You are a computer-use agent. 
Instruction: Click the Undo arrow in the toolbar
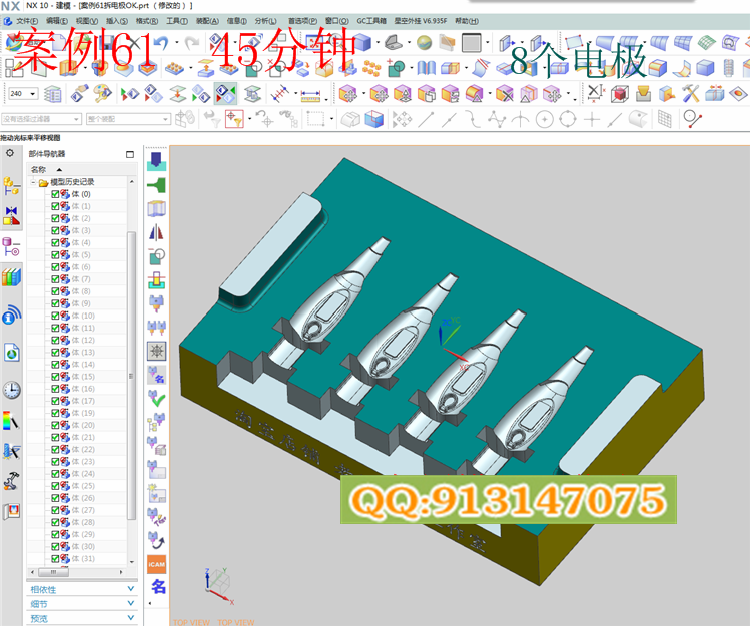tap(162, 44)
